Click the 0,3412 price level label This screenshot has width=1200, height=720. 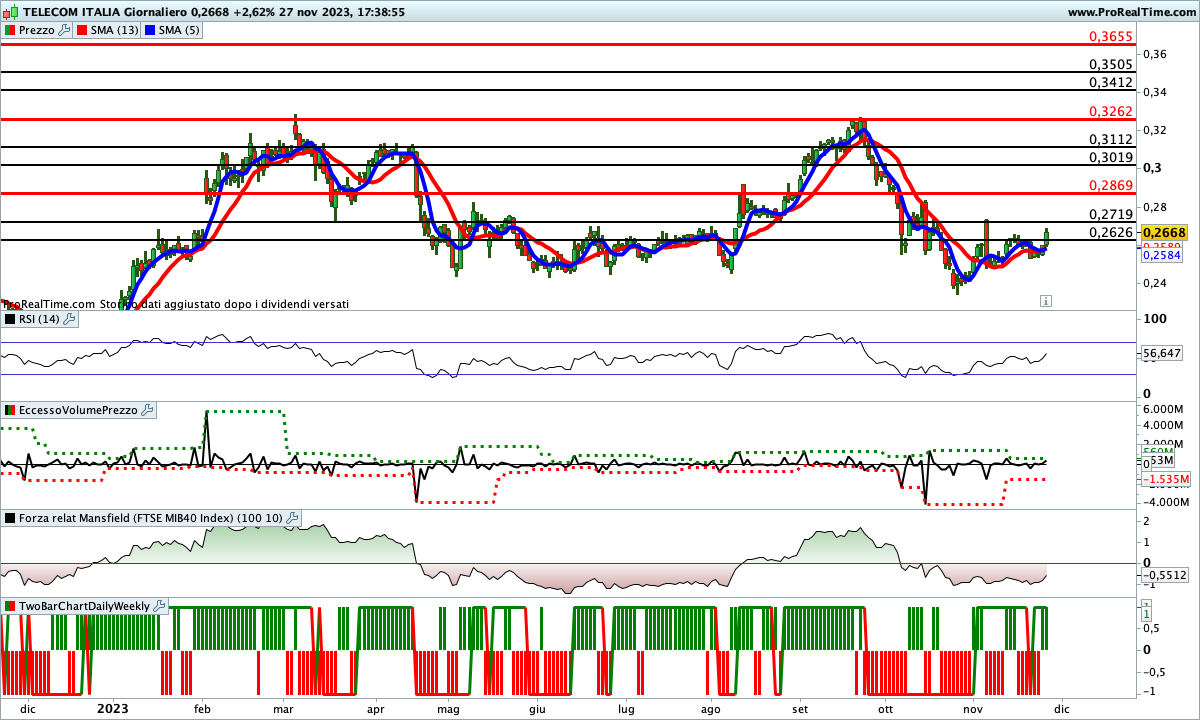[1110, 82]
